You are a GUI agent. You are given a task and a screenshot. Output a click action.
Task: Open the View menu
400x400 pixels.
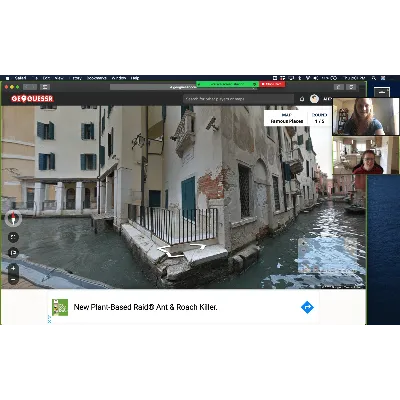pos(59,78)
